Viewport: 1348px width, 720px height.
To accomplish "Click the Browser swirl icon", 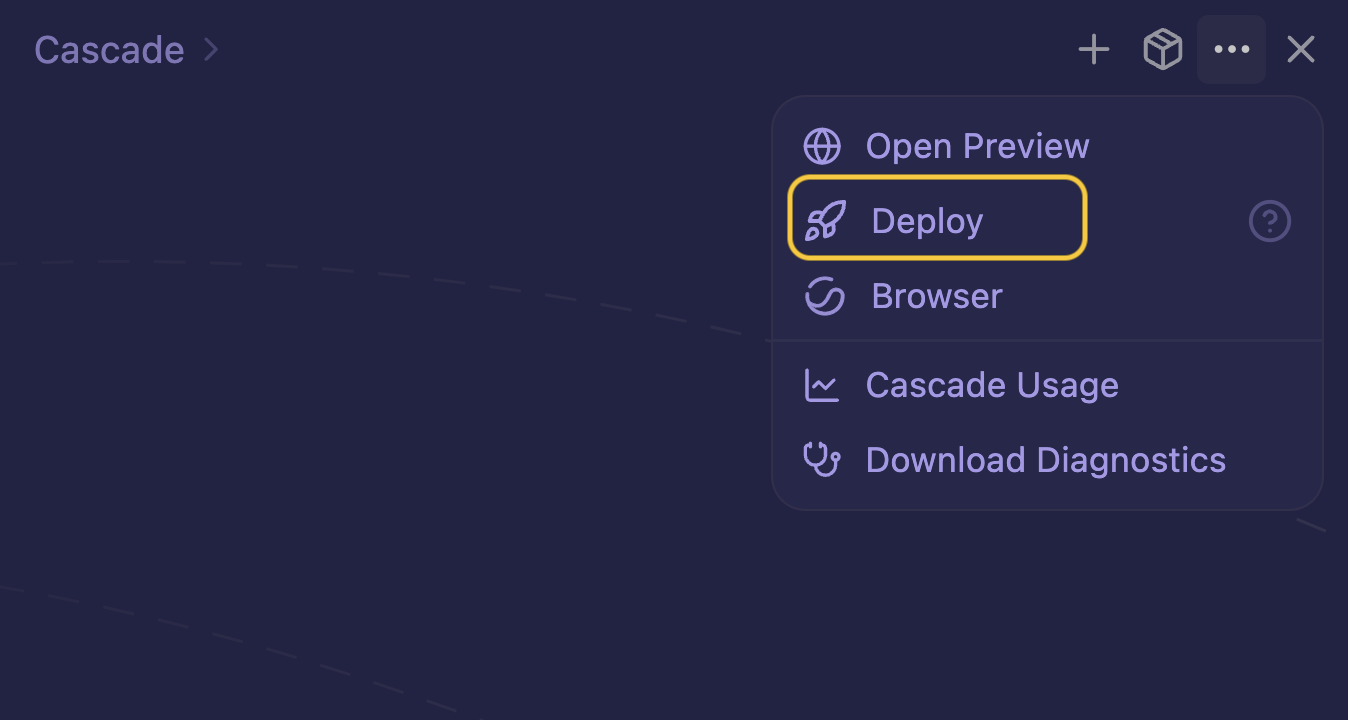I will tap(825, 296).
